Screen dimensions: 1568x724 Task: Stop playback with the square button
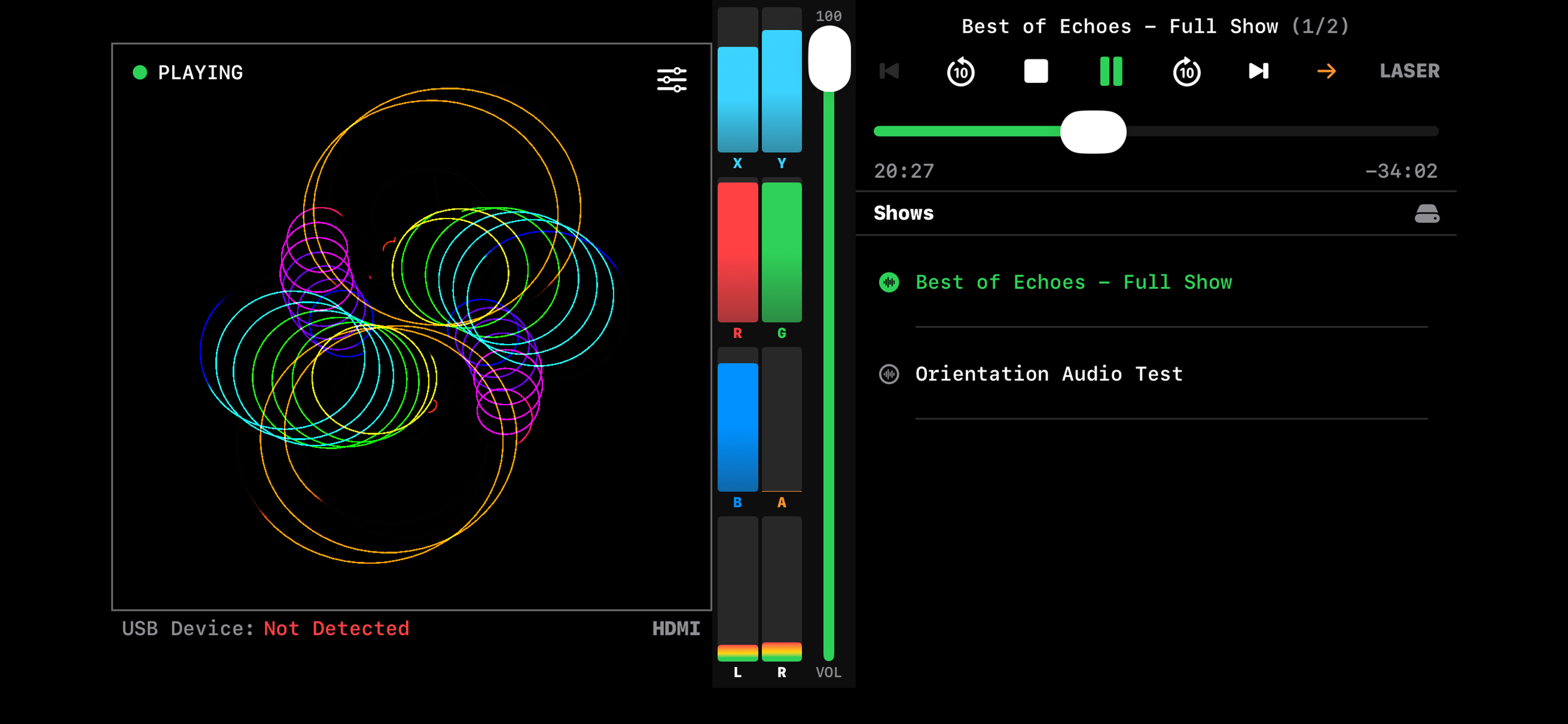[1035, 71]
